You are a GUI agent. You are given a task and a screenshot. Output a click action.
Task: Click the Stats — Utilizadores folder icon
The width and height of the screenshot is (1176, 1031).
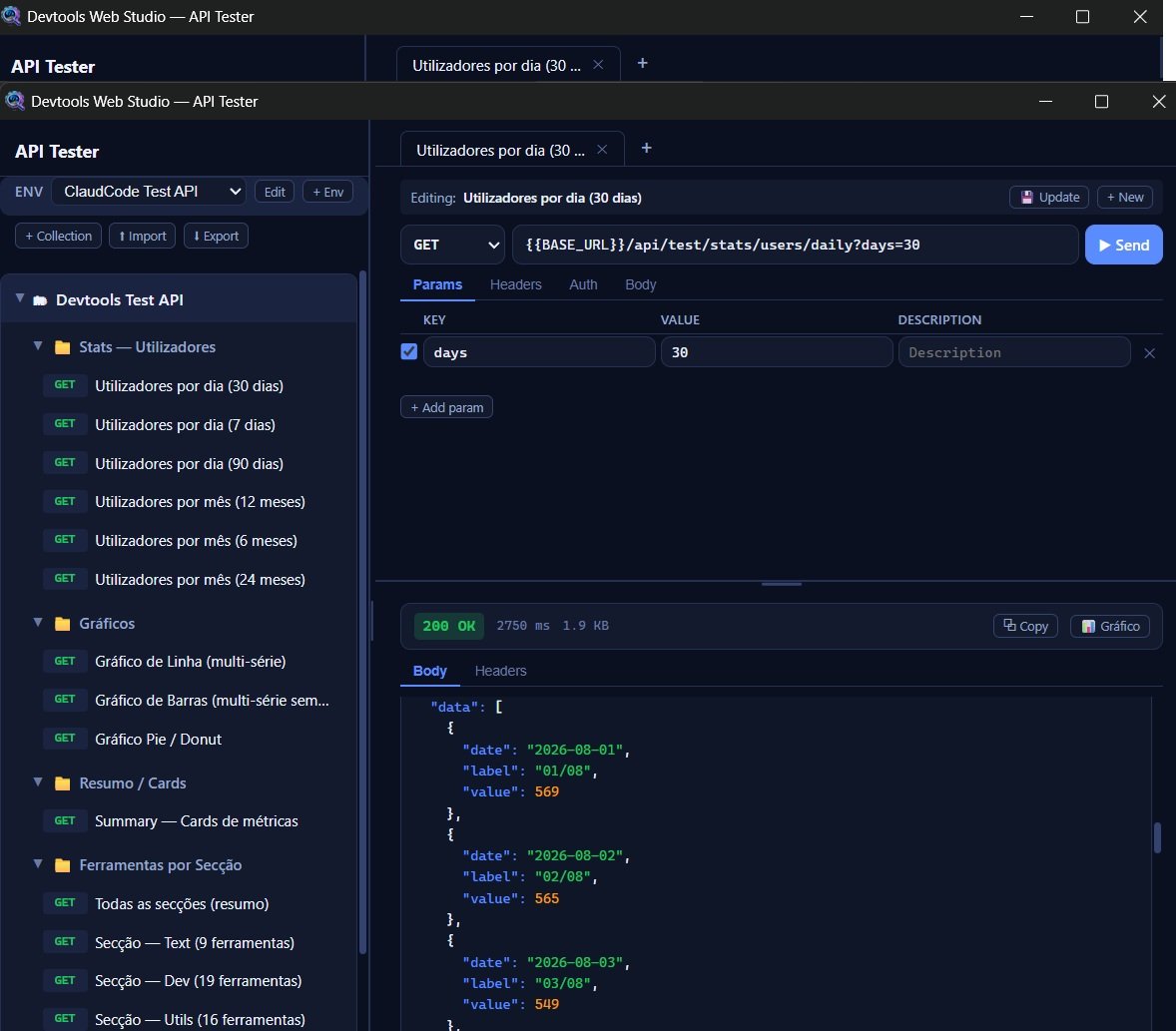pyautogui.click(x=63, y=347)
